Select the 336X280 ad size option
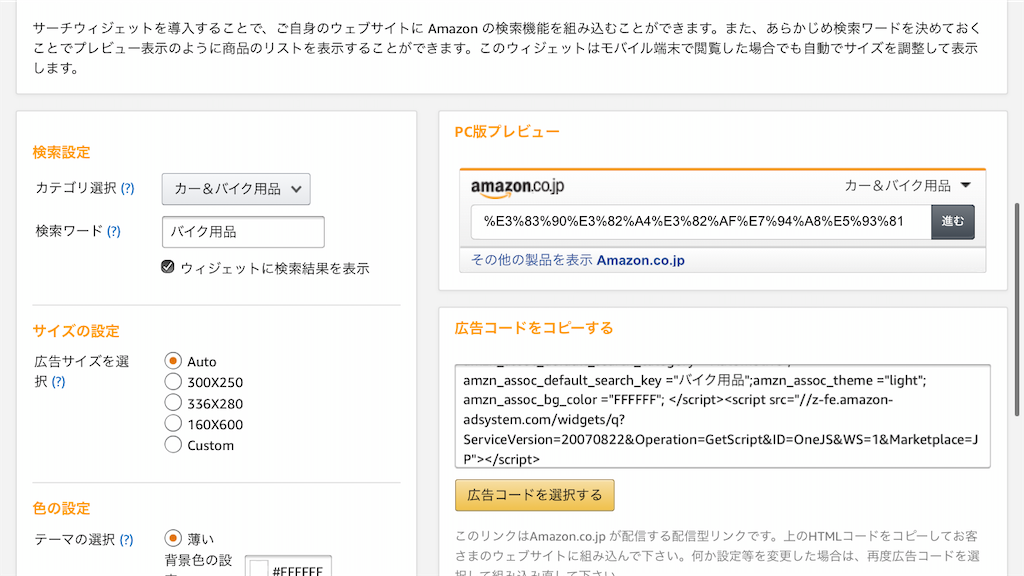Viewport: 1024px width, 576px height. pyautogui.click(x=173, y=402)
